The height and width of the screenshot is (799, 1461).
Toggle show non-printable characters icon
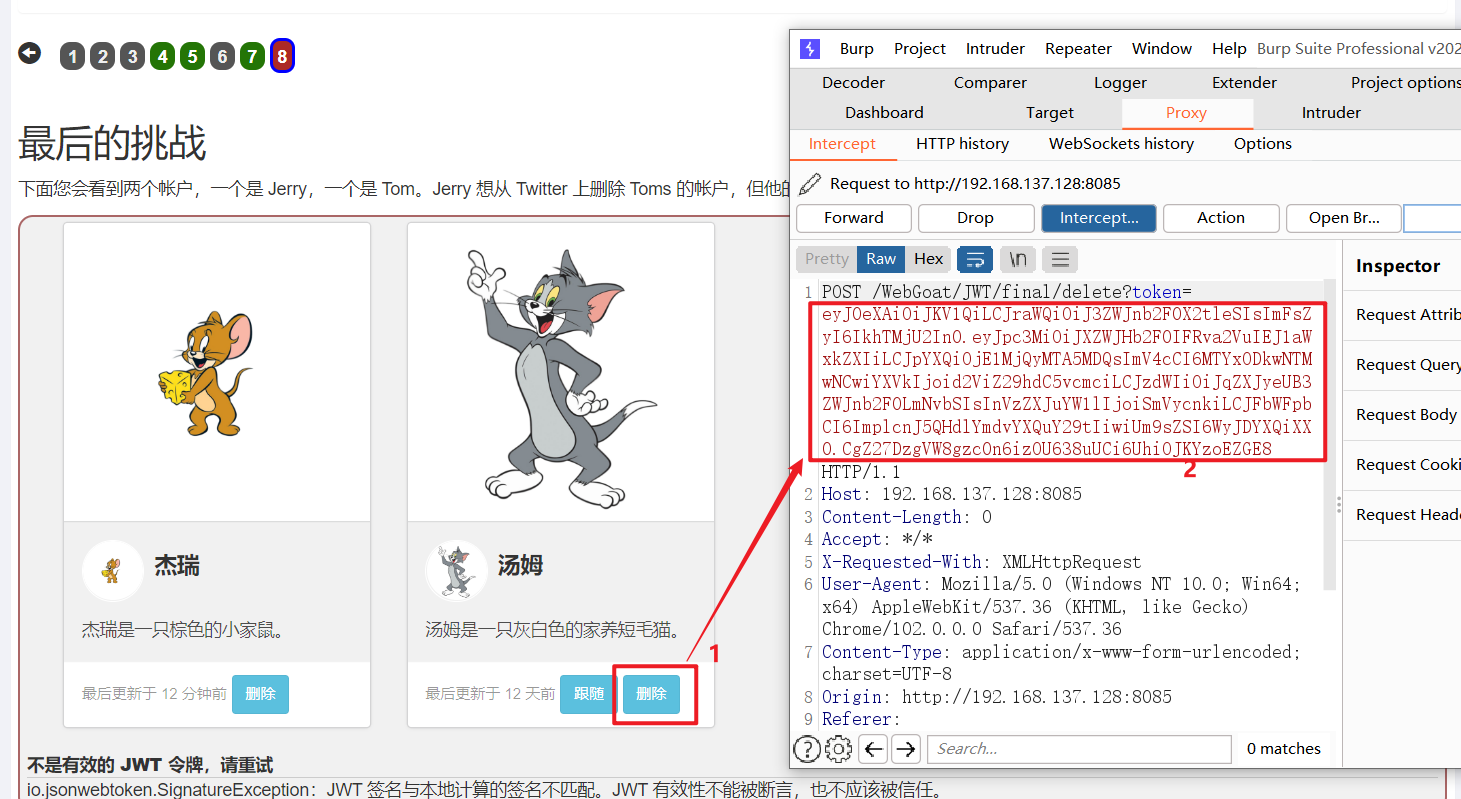[1018, 260]
